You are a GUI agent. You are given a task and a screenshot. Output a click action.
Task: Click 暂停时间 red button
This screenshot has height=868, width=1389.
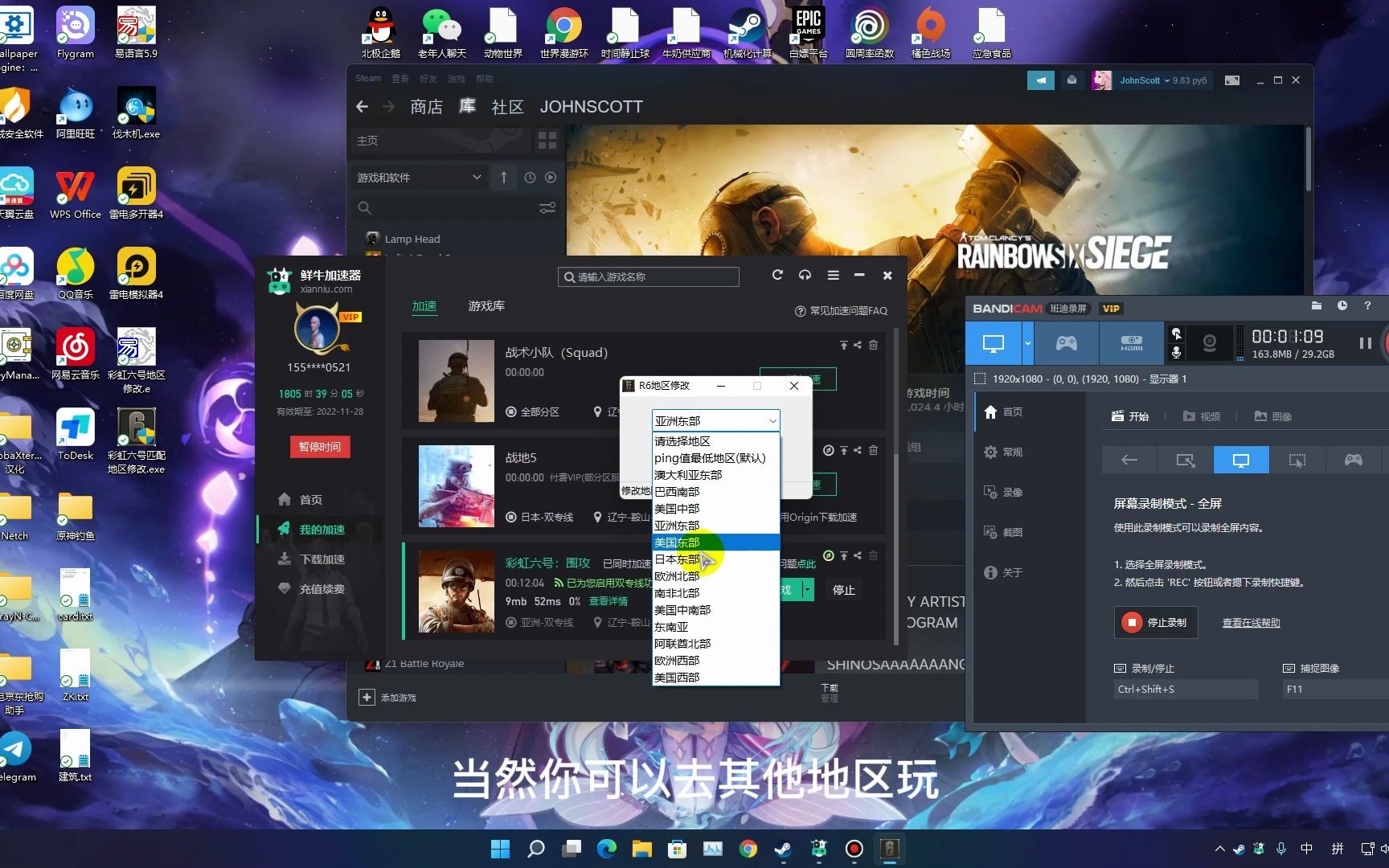coord(320,447)
